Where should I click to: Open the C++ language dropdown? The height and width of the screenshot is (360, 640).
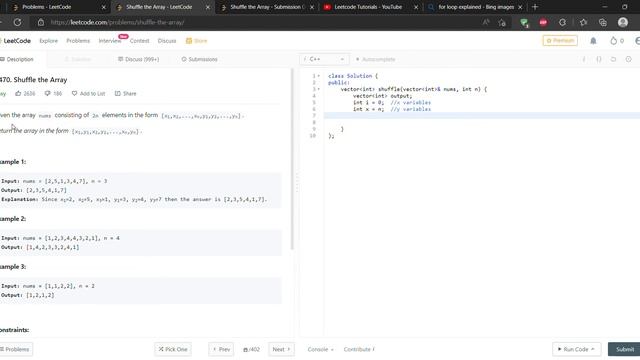point(324,59)
